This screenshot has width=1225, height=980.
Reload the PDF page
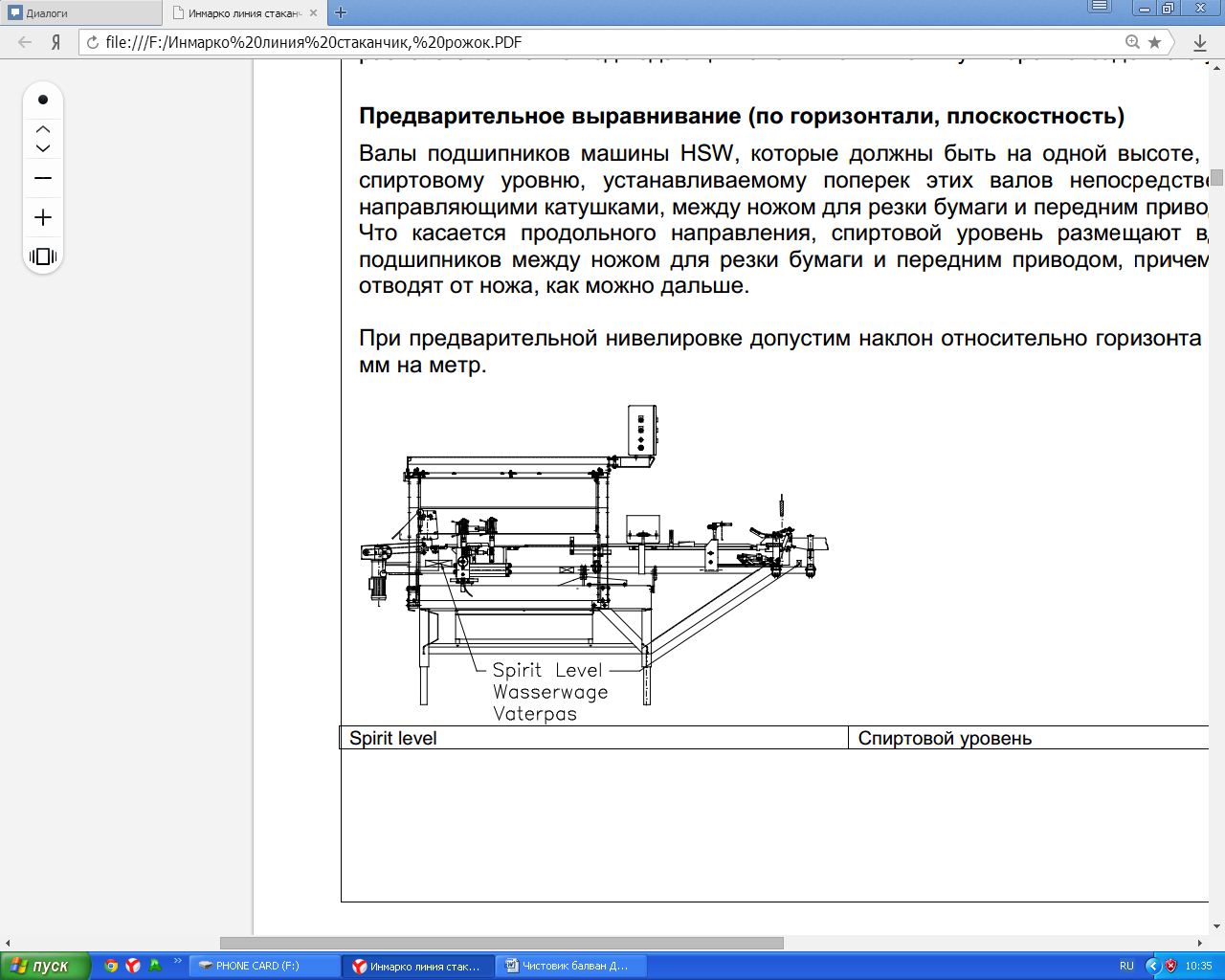coord(93,42)
